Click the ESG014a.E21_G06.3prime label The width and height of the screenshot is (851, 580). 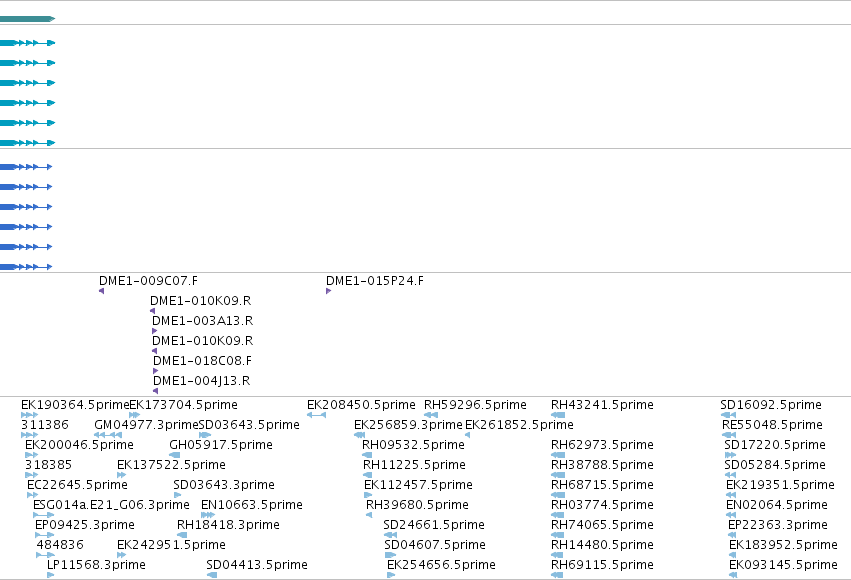click(x=111, y=505)
